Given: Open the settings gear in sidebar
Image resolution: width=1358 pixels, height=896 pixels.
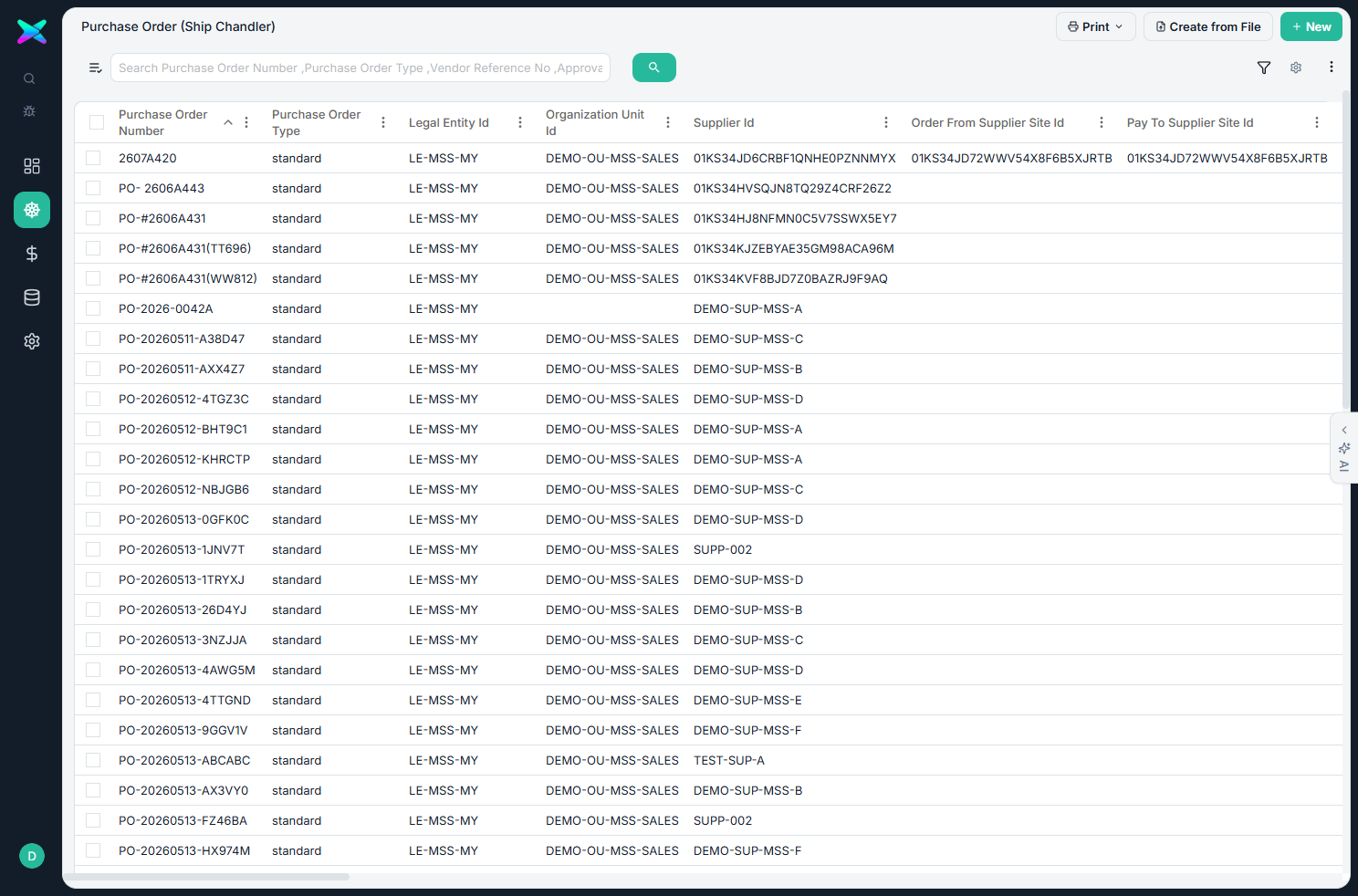Looking at the screenshot, I should pyautogui.click(x=32, y=341).
